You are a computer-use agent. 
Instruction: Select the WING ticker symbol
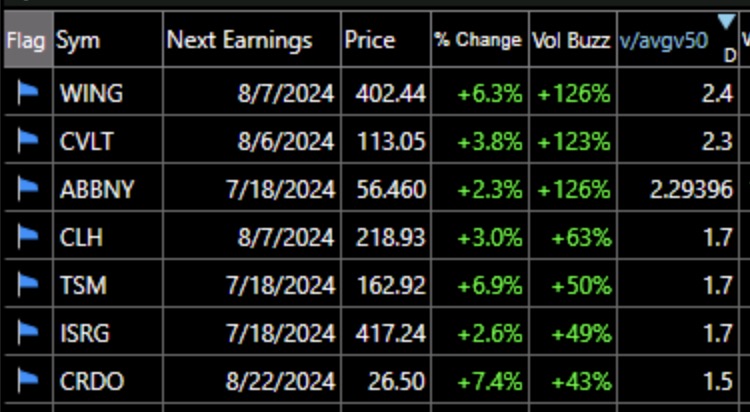[x=91, y=93]
